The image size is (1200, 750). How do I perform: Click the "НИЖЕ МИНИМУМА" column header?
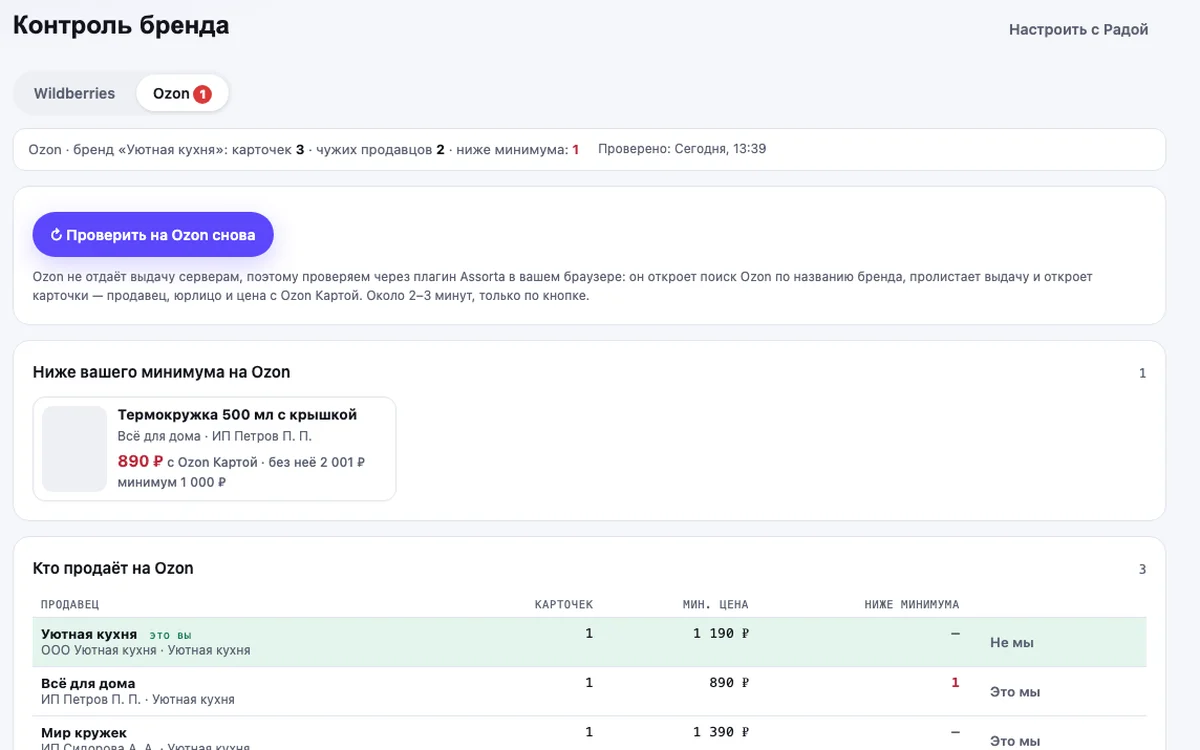912,604
